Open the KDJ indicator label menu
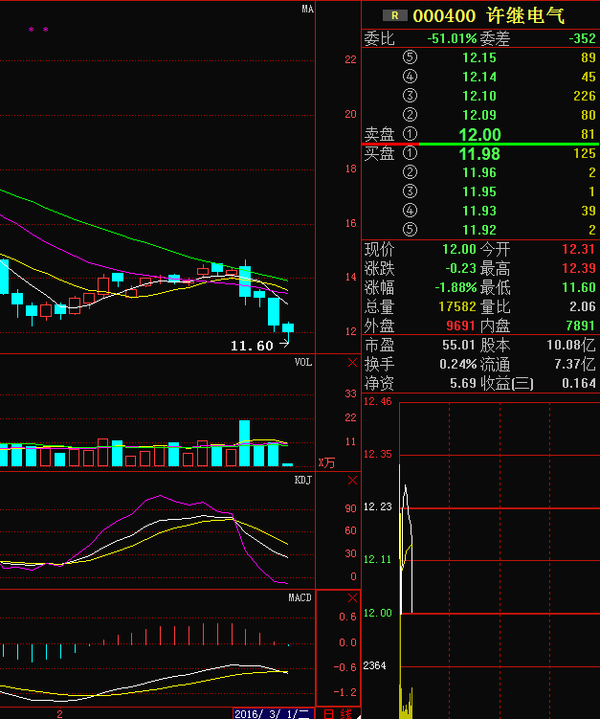Image resolution: width=600 pixels, height=719 pixels. 303,480
